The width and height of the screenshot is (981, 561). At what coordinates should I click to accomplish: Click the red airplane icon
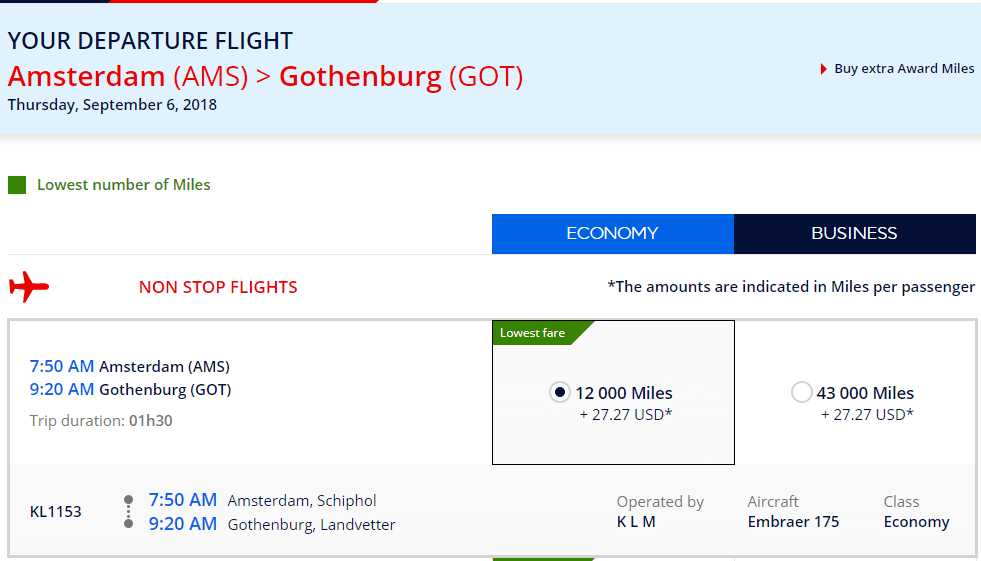(x=29, y=287)
